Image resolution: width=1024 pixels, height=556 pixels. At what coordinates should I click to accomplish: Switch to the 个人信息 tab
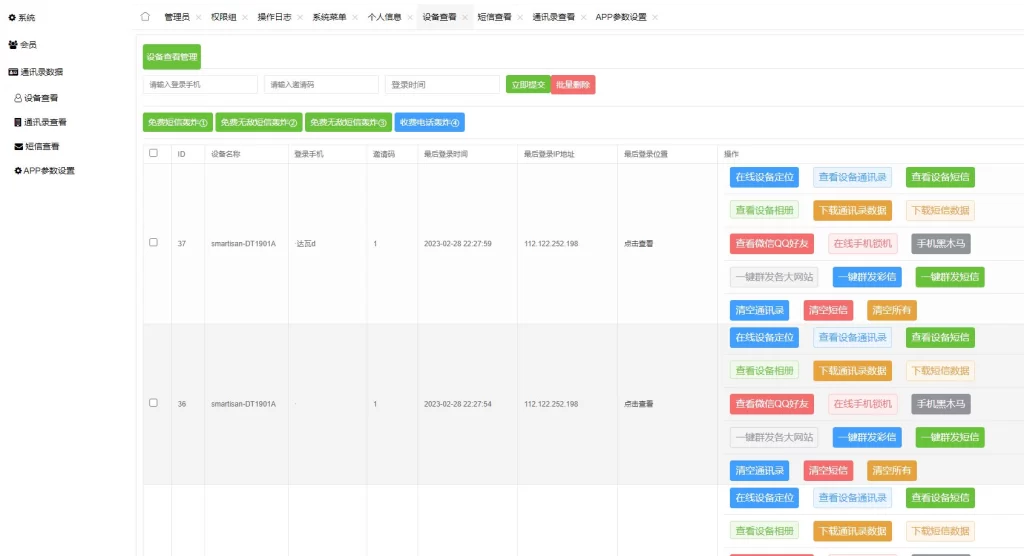(384, 18)
